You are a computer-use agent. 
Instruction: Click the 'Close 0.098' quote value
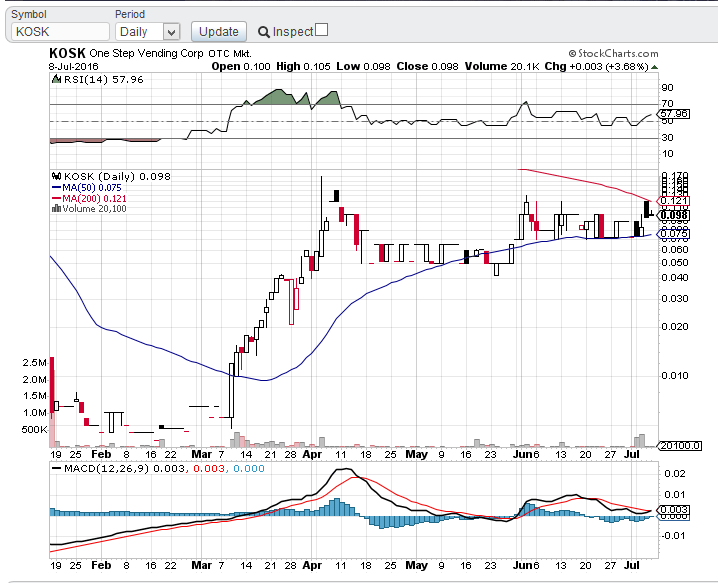(427, 66)
